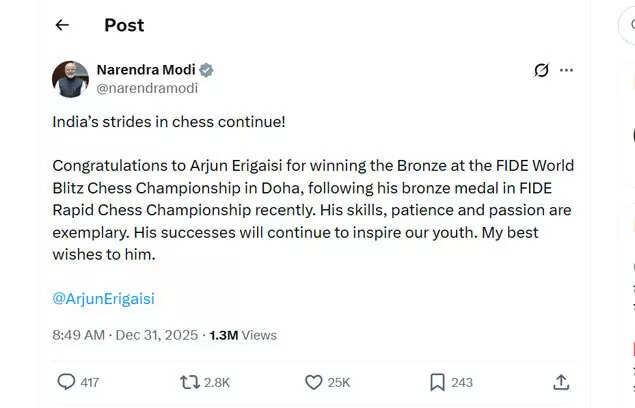This screenshot has height=408, width=635.
Task: Open the @ArjunErigaisi mention link
Action: coord(103,298)
